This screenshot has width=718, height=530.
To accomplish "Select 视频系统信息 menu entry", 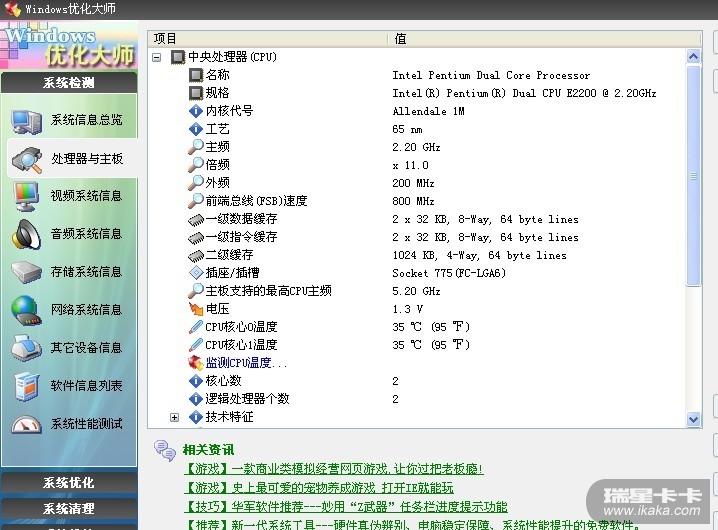I will (87, 196).
